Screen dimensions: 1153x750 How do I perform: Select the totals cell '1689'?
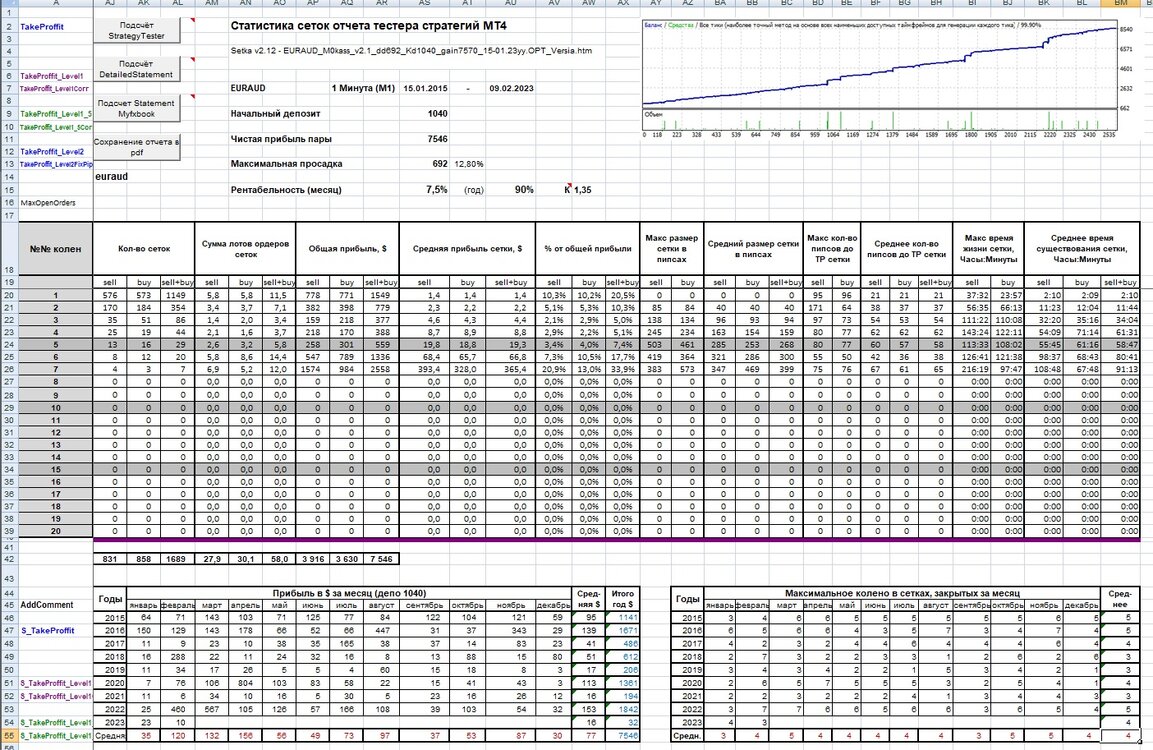coord(177,559)
